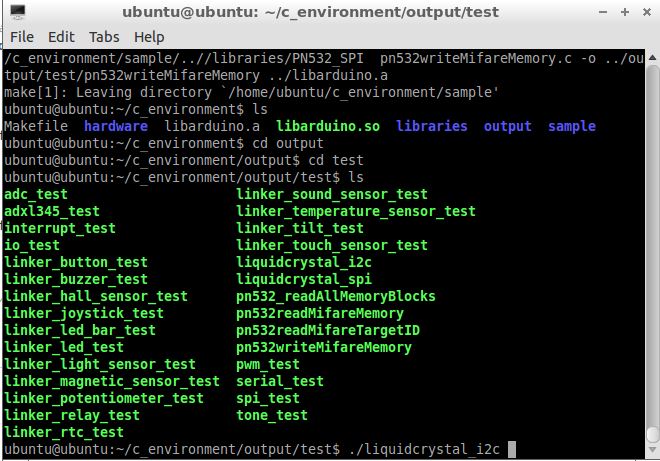Click the terminal monitor icon in title bar

(x=18, y=11)
